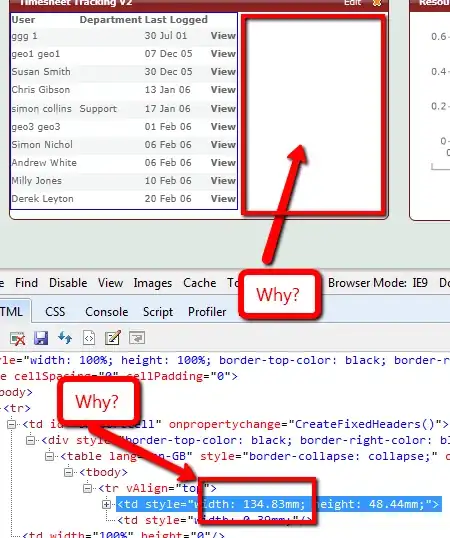This screenshot has width=450, height=538.
Task: Click the element source style icon
Action: click(89, 338)
